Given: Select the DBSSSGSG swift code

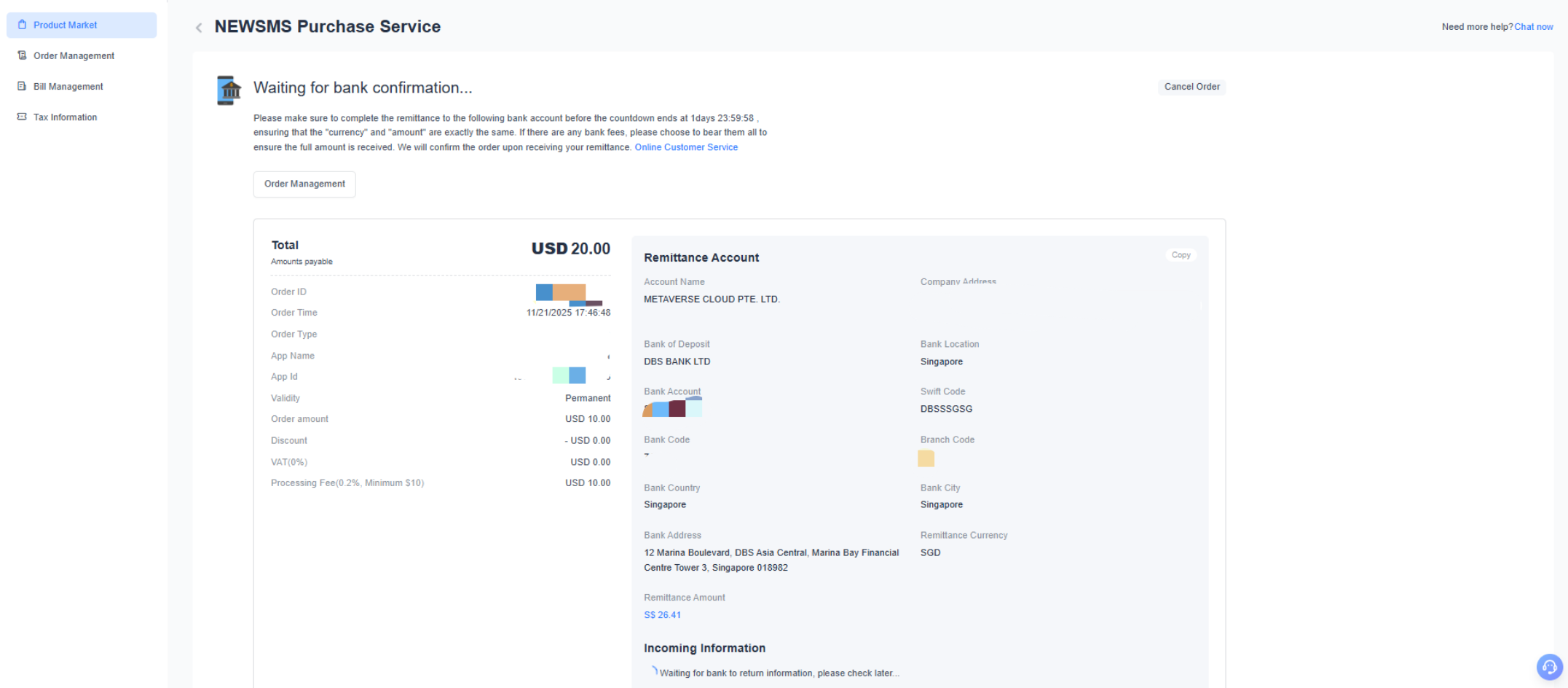Looking at the screenshot, I should click(946, 409).
